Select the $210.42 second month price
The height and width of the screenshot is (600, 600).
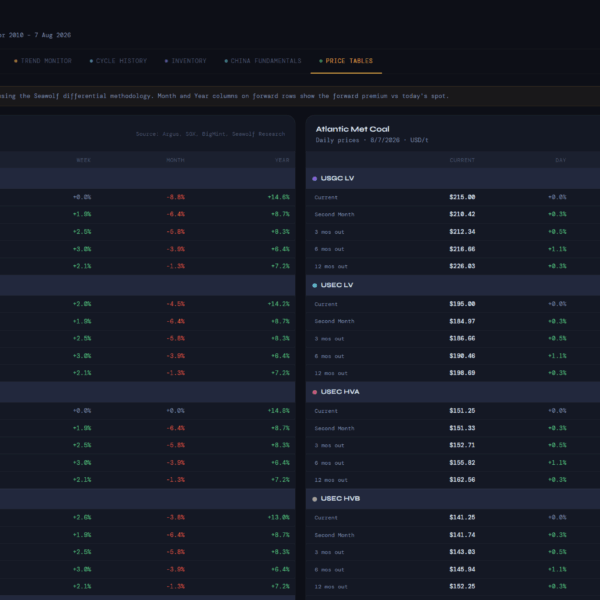462,214
